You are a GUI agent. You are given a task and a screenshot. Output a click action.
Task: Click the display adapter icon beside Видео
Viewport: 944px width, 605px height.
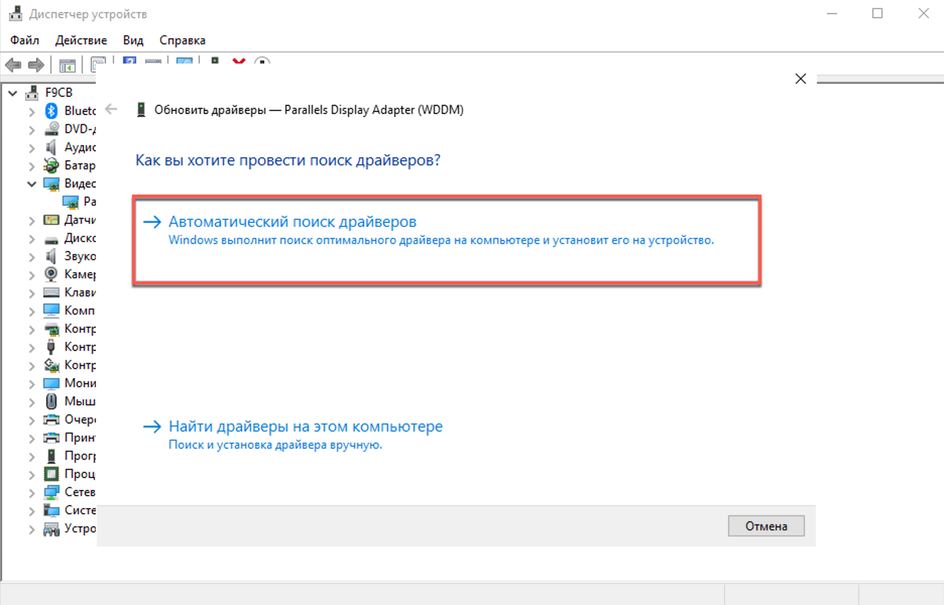(x=51, y=184)
